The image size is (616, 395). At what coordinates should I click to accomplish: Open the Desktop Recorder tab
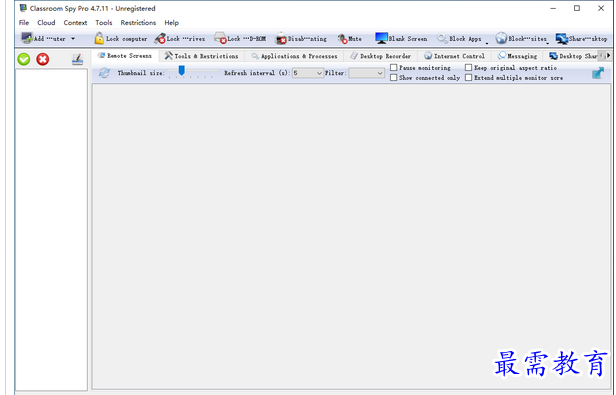pos(380,56)
